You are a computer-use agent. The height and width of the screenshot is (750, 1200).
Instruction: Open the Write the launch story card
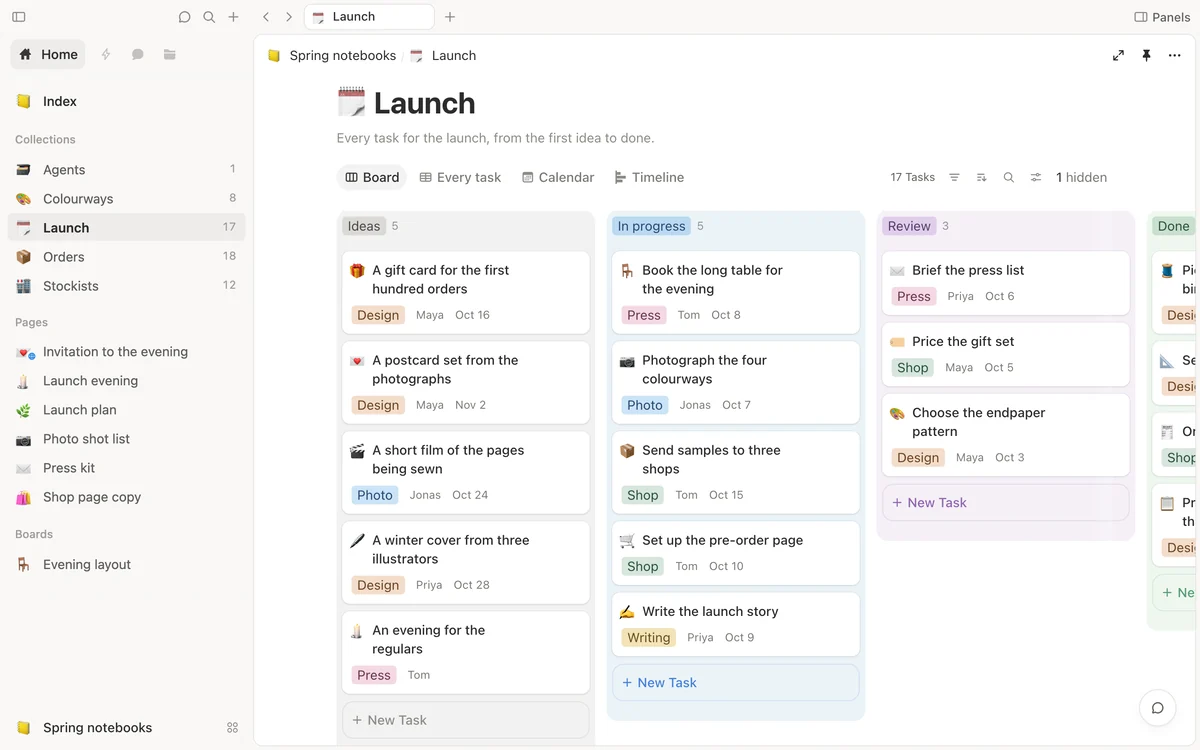pos(735,624)
